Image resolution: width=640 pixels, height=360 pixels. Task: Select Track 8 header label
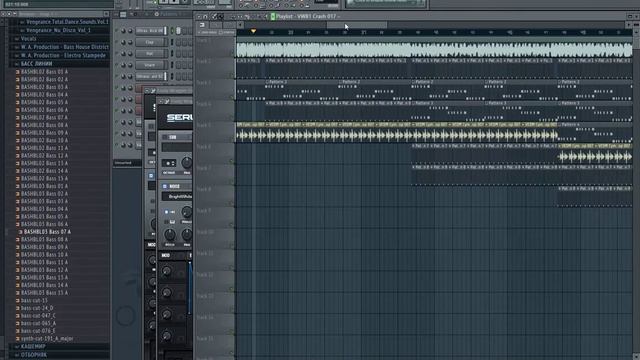pos(203,189)
